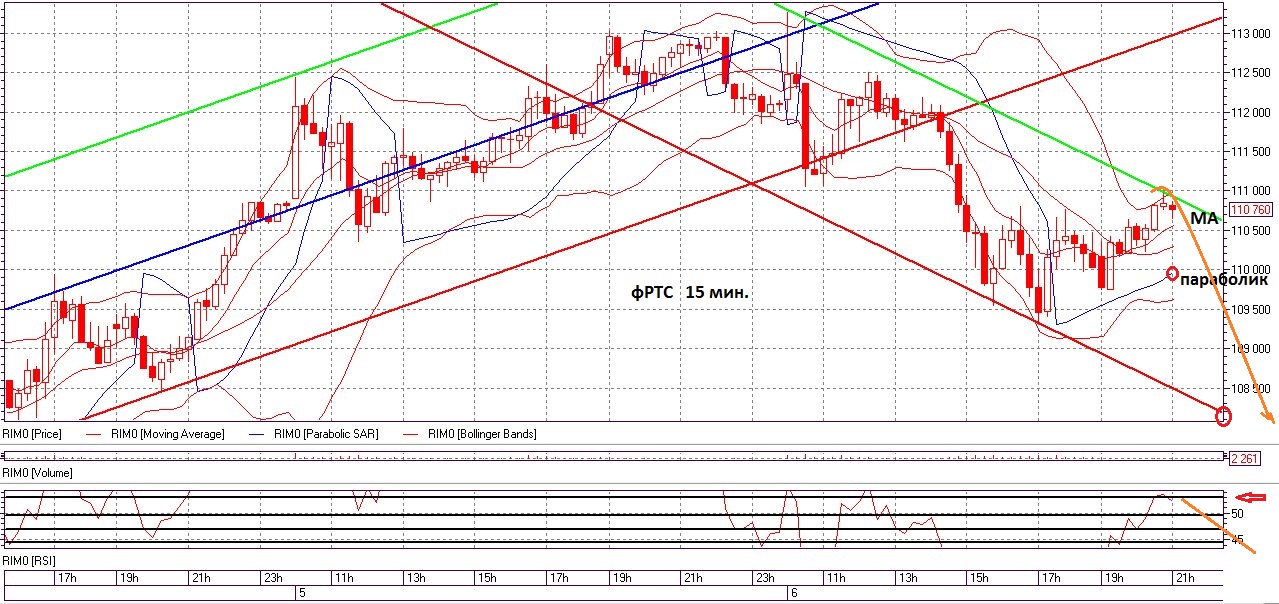Click the 112 500 price axis label
Screen dimensions: 1279x604
[x=1250, y=72]
